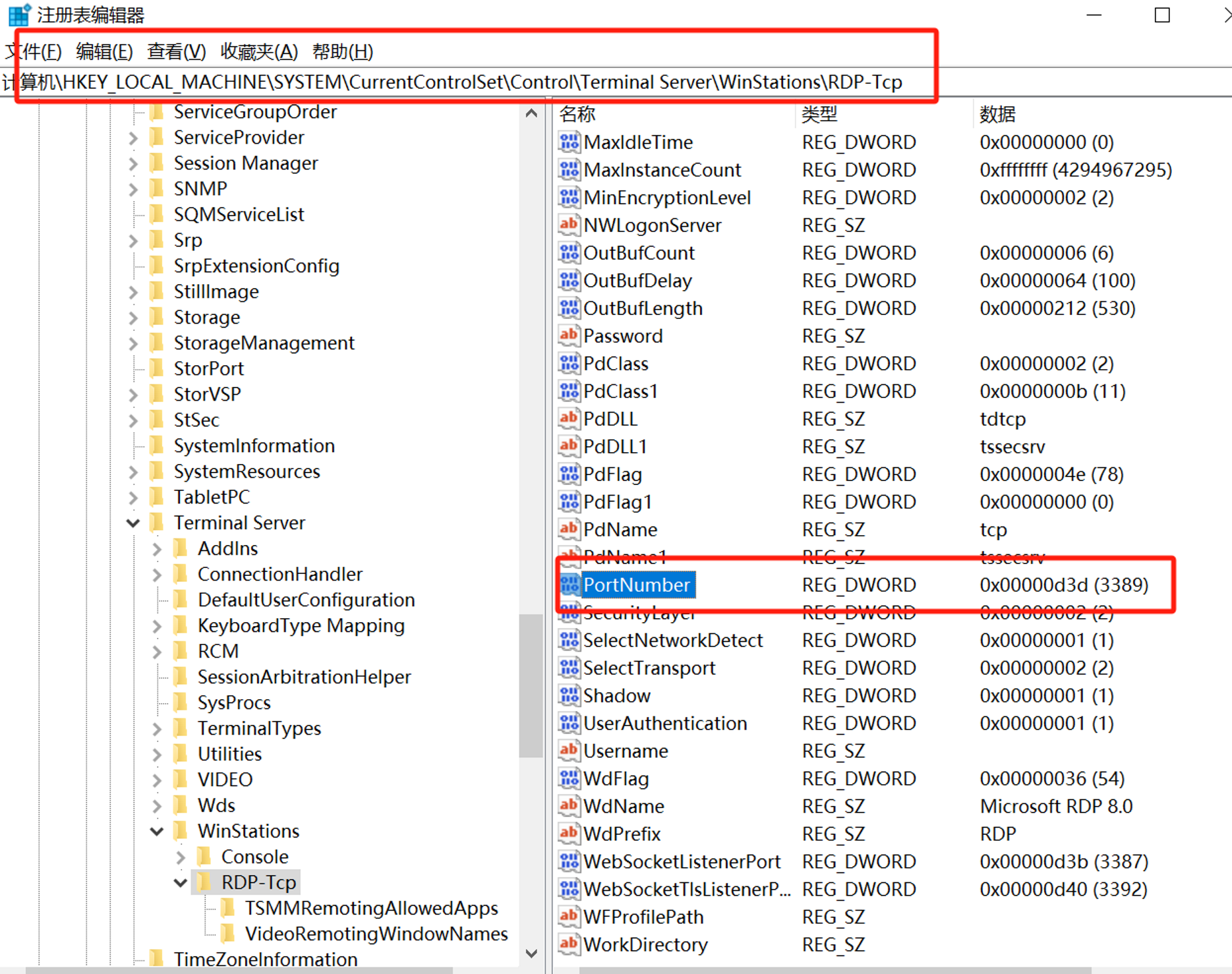Expand the Session Manager tree node

point(133,163)
